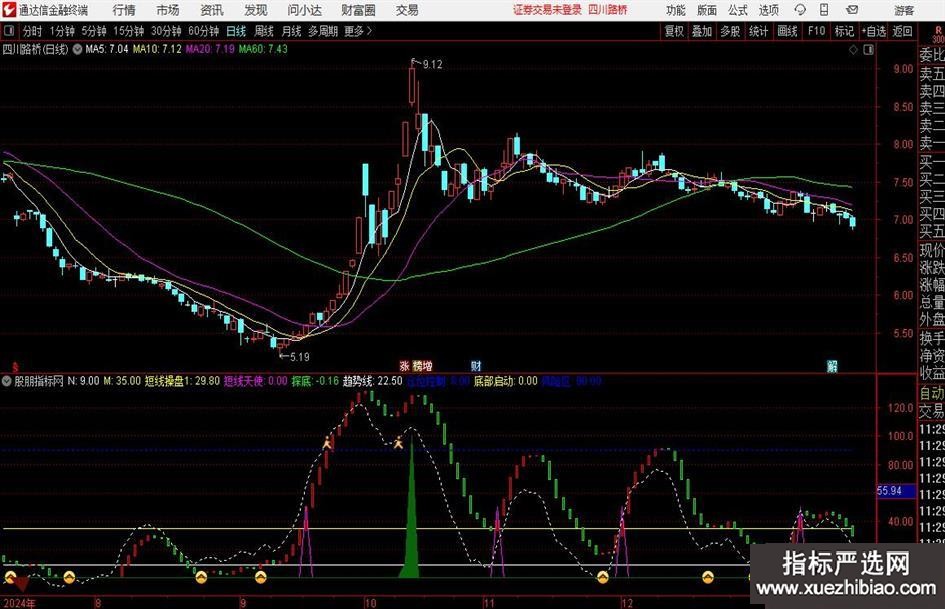945x609 pixels.
Task: Click the 统计 statistics button
Action: (x=758, y=31)
